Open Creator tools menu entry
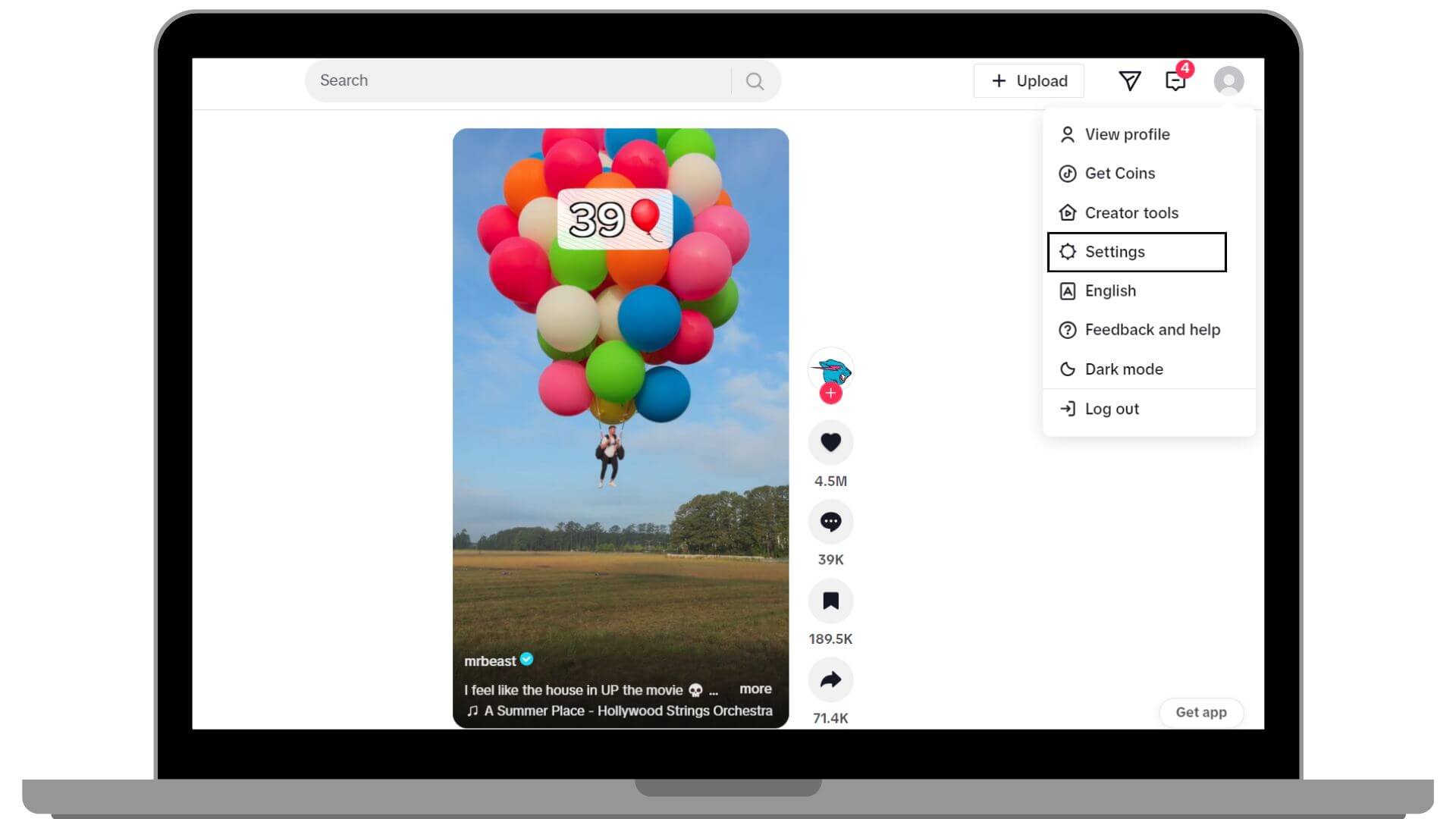Screen dimensions: 1456x819 click(x=1149, y=212)
